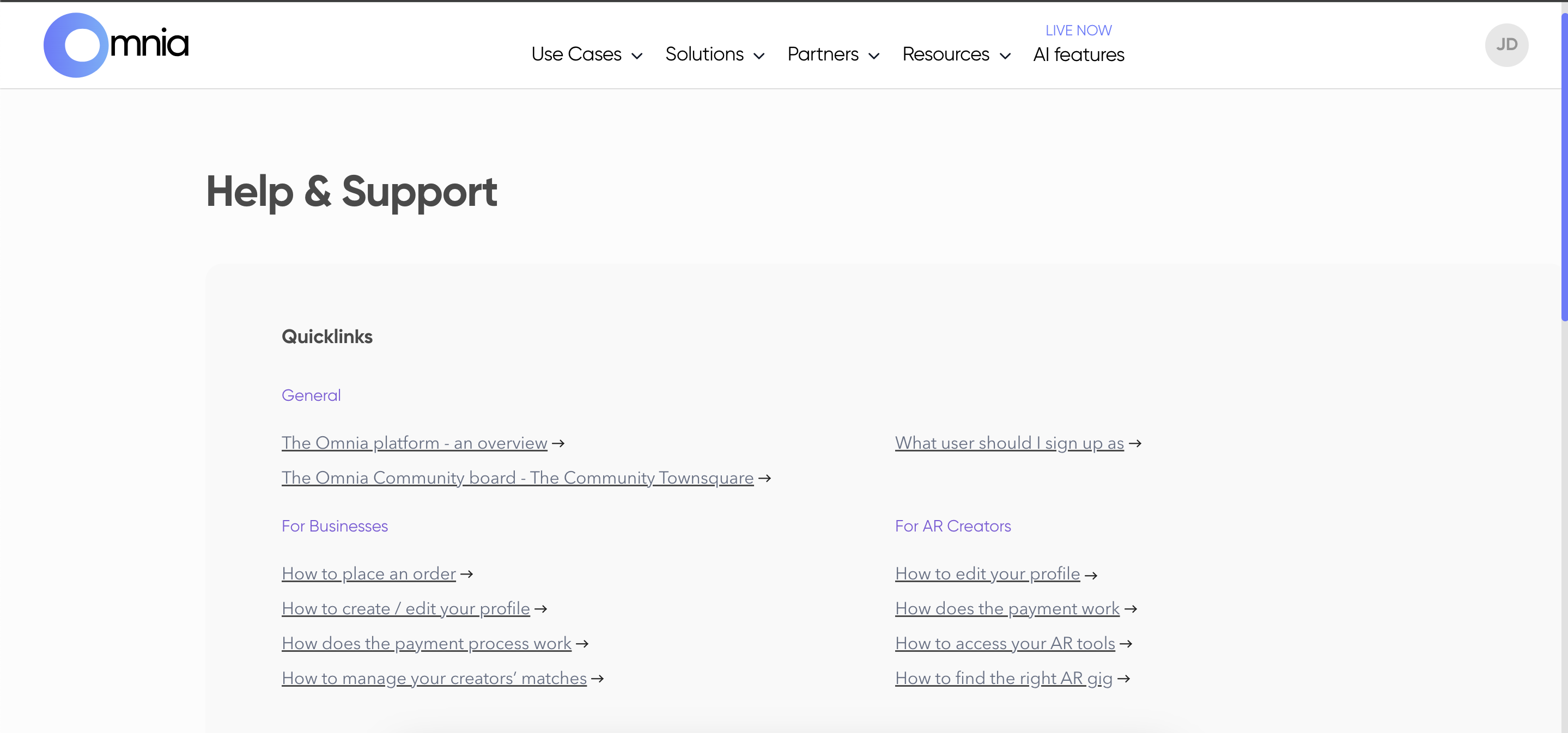The width and height of the screenshot is (1568, 733).
Task: Open 'How to place an order' link
Action: pos(368,573)
